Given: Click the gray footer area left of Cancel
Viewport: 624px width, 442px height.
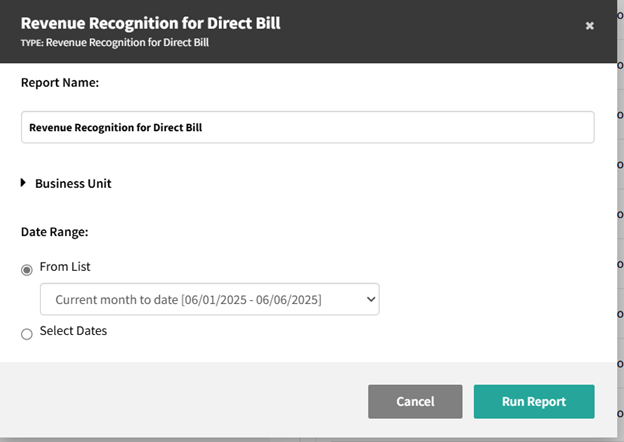Looking at the screenshot, I should 180,402.
